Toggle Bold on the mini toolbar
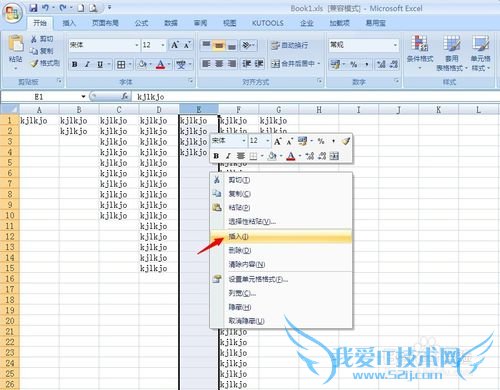 pyautogui.click(x=216, y=156)
